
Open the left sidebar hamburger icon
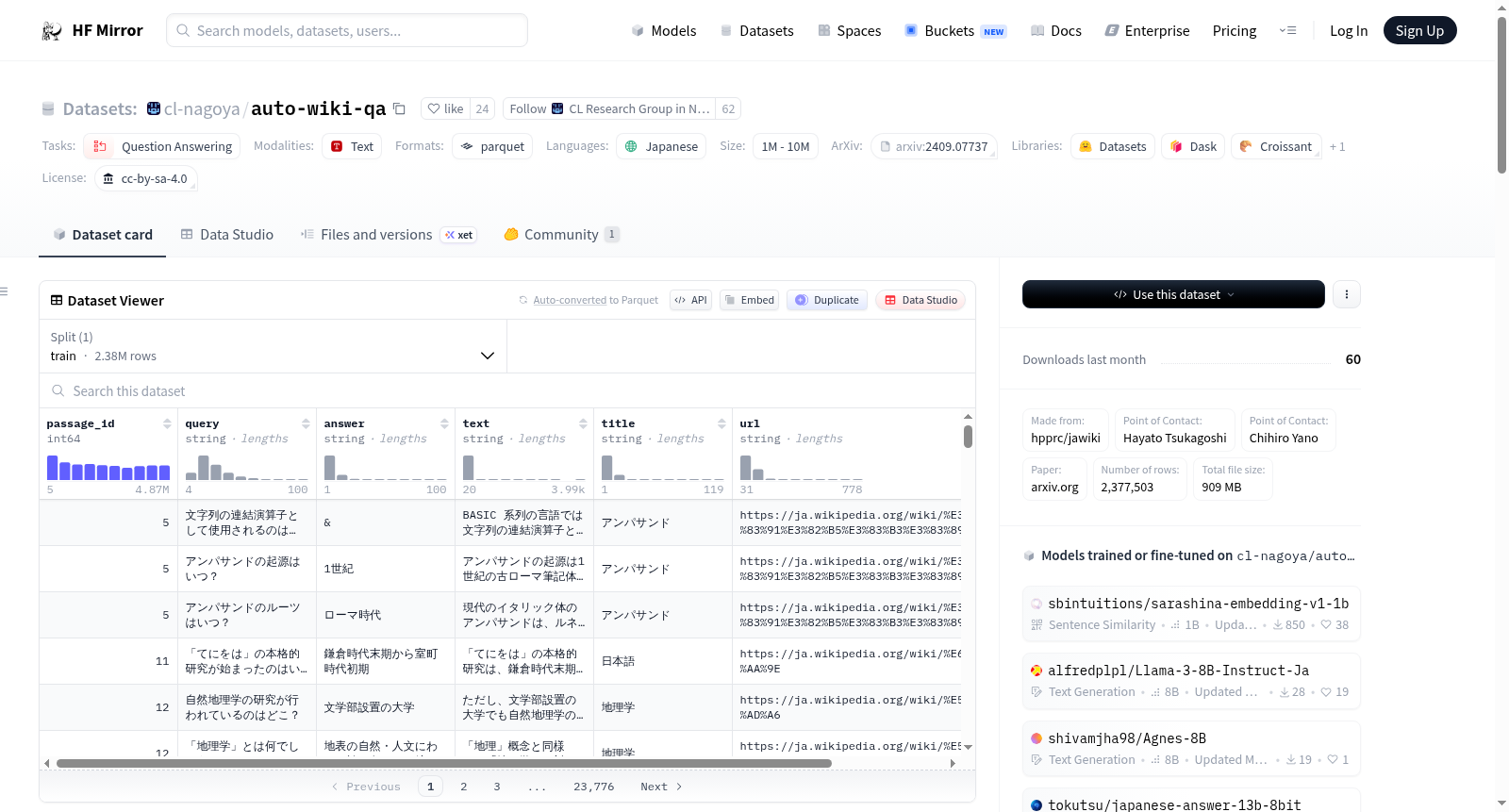[4, 291]
